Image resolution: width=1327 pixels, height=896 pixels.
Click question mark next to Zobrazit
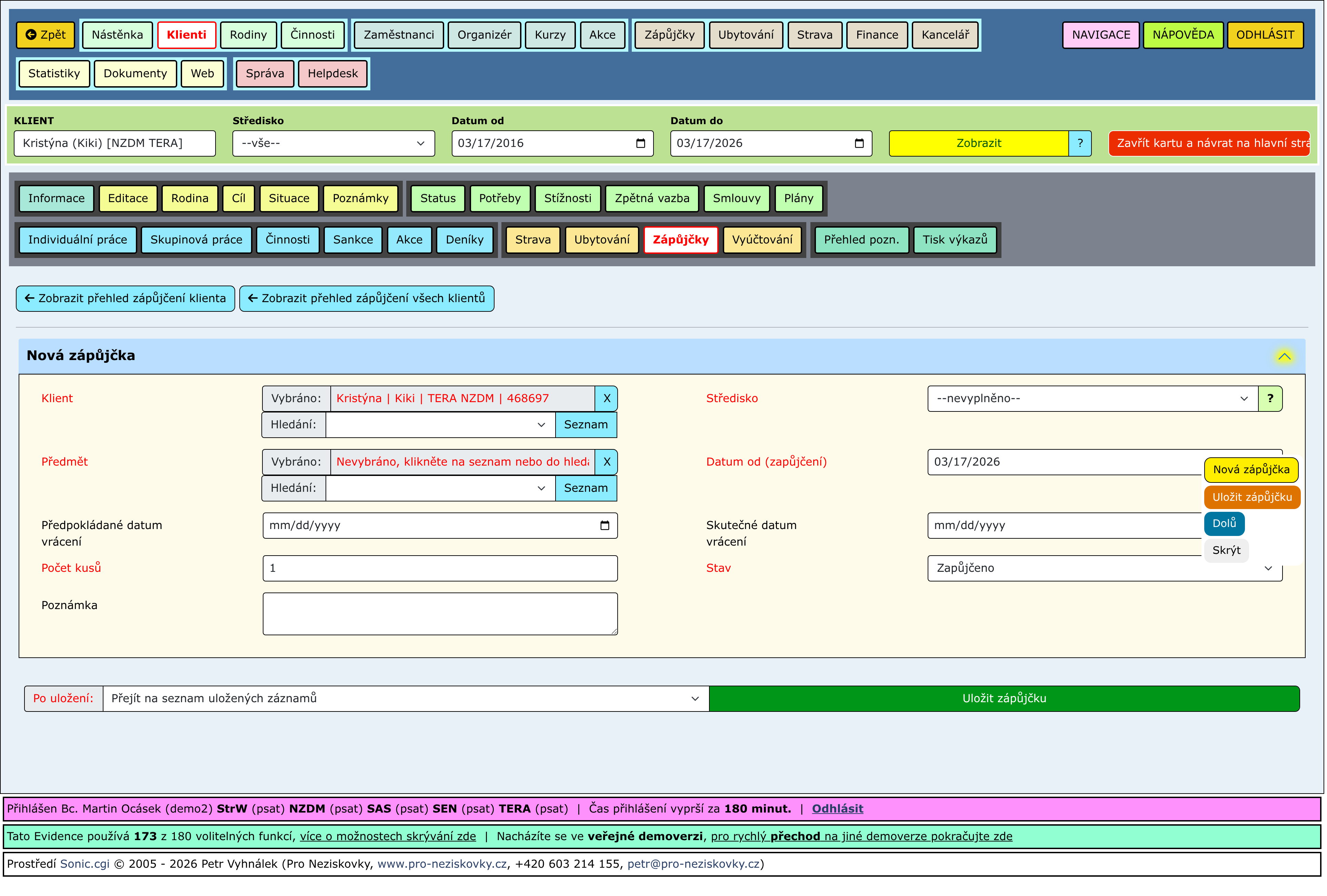[1080, 143]
